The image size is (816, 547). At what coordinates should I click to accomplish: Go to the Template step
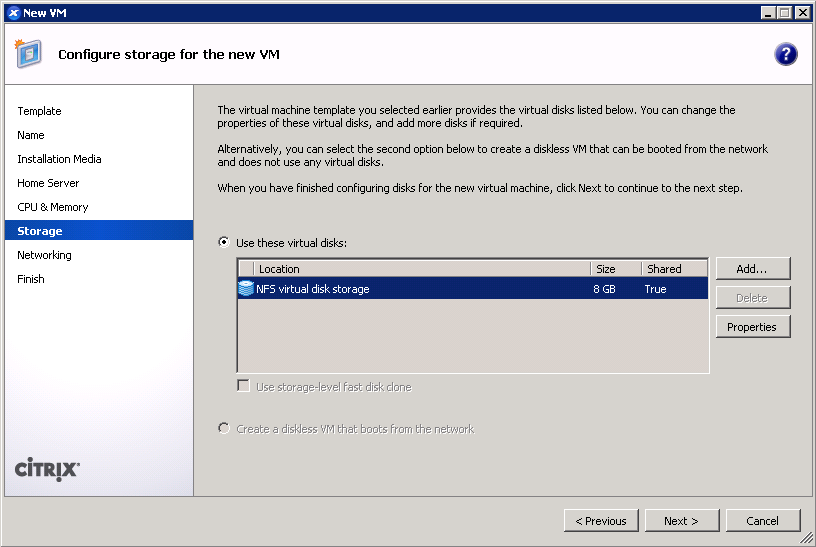pos(40,111)
